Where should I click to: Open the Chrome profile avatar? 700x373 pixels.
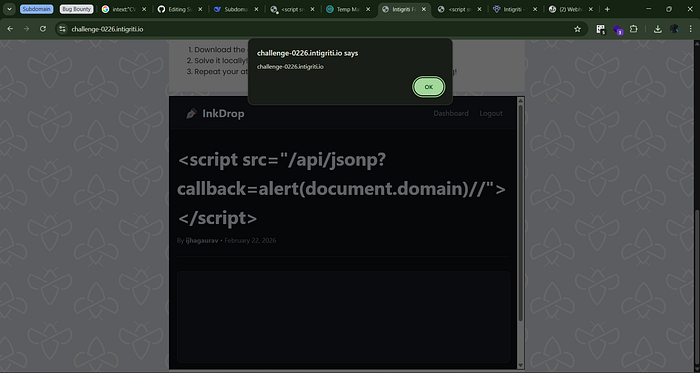click(674, 29)
